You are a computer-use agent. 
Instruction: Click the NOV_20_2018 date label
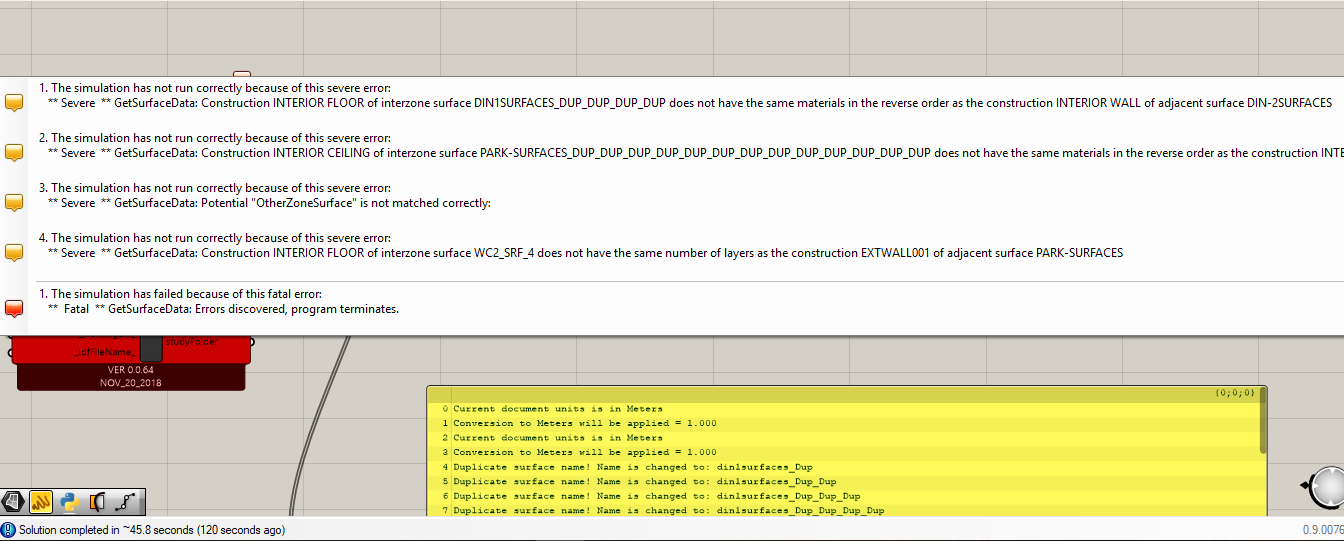131,382
